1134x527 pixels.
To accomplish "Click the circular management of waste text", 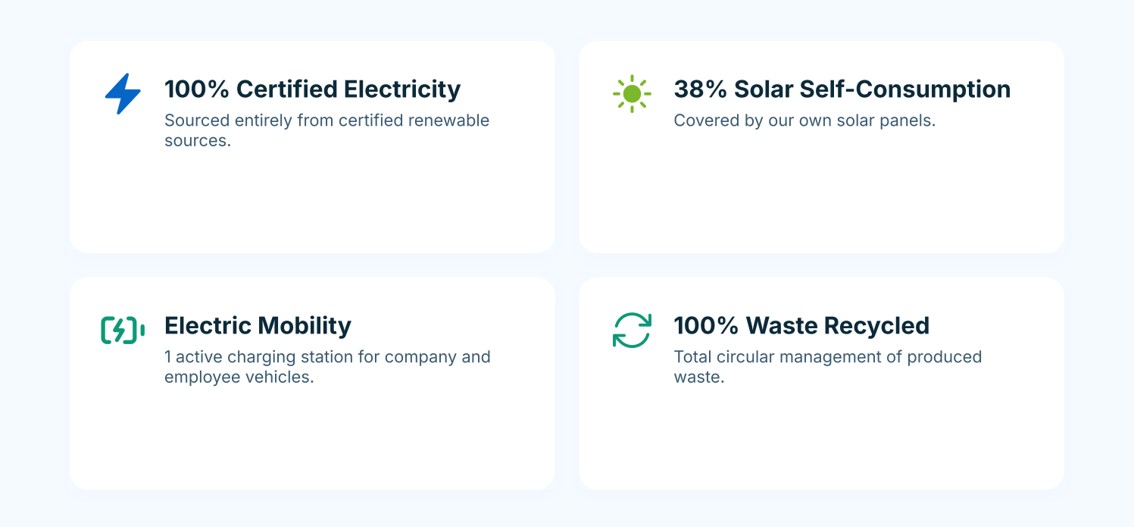I will [x=828, y=367].
